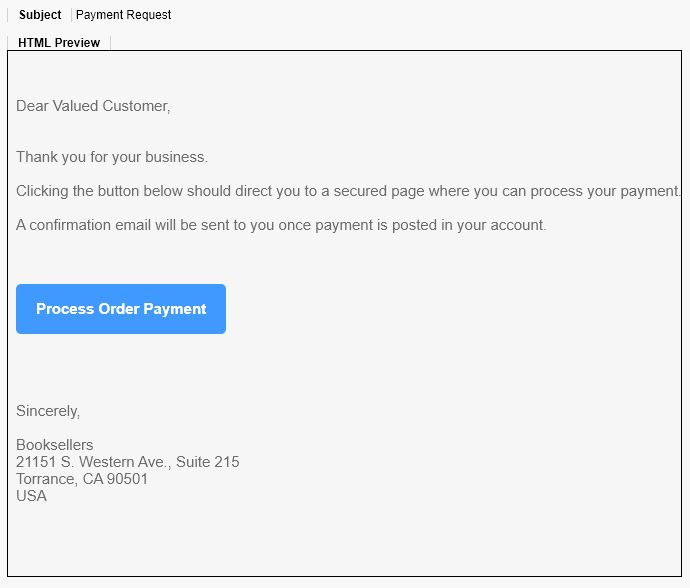The width and height of the screenshot is (690, 588).
Task: Click empty preview space above the greeting
Action: pos(343,73)
